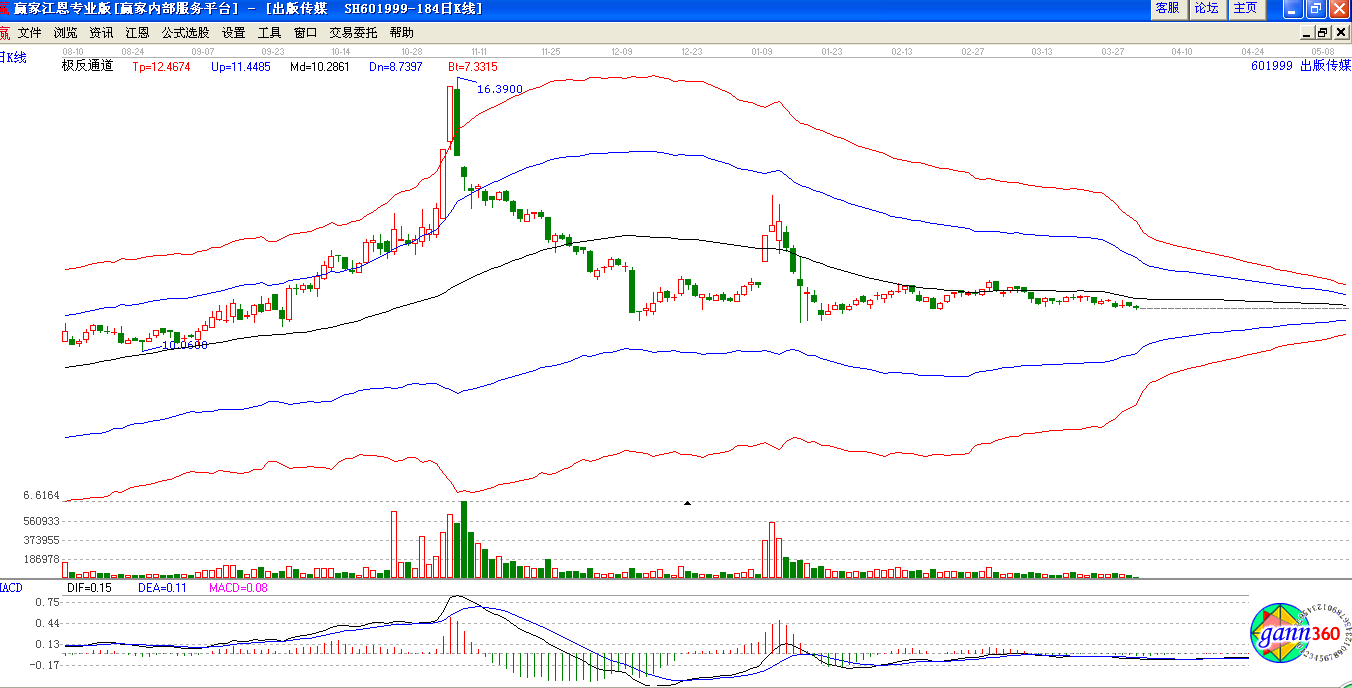The width and height of the screenshot is (1352, 688).
Task: Open the 公式选股 menu
Action: pyautogui.click(x=185, y=33)
